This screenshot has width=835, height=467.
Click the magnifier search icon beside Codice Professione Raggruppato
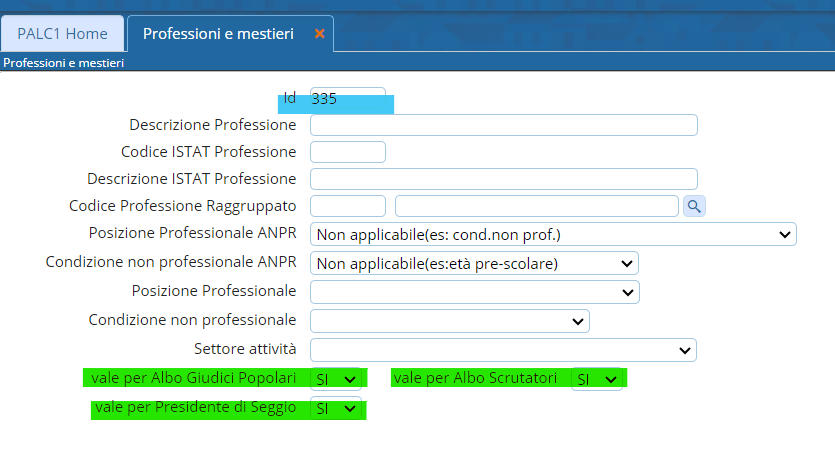click(694, 206)
